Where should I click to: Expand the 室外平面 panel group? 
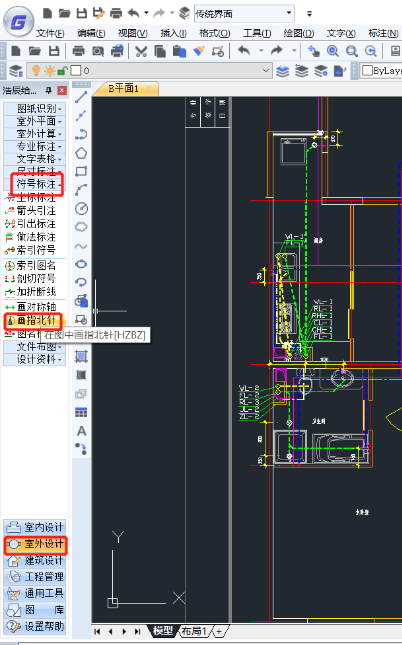pyautogui.click(x=35, y=121)
